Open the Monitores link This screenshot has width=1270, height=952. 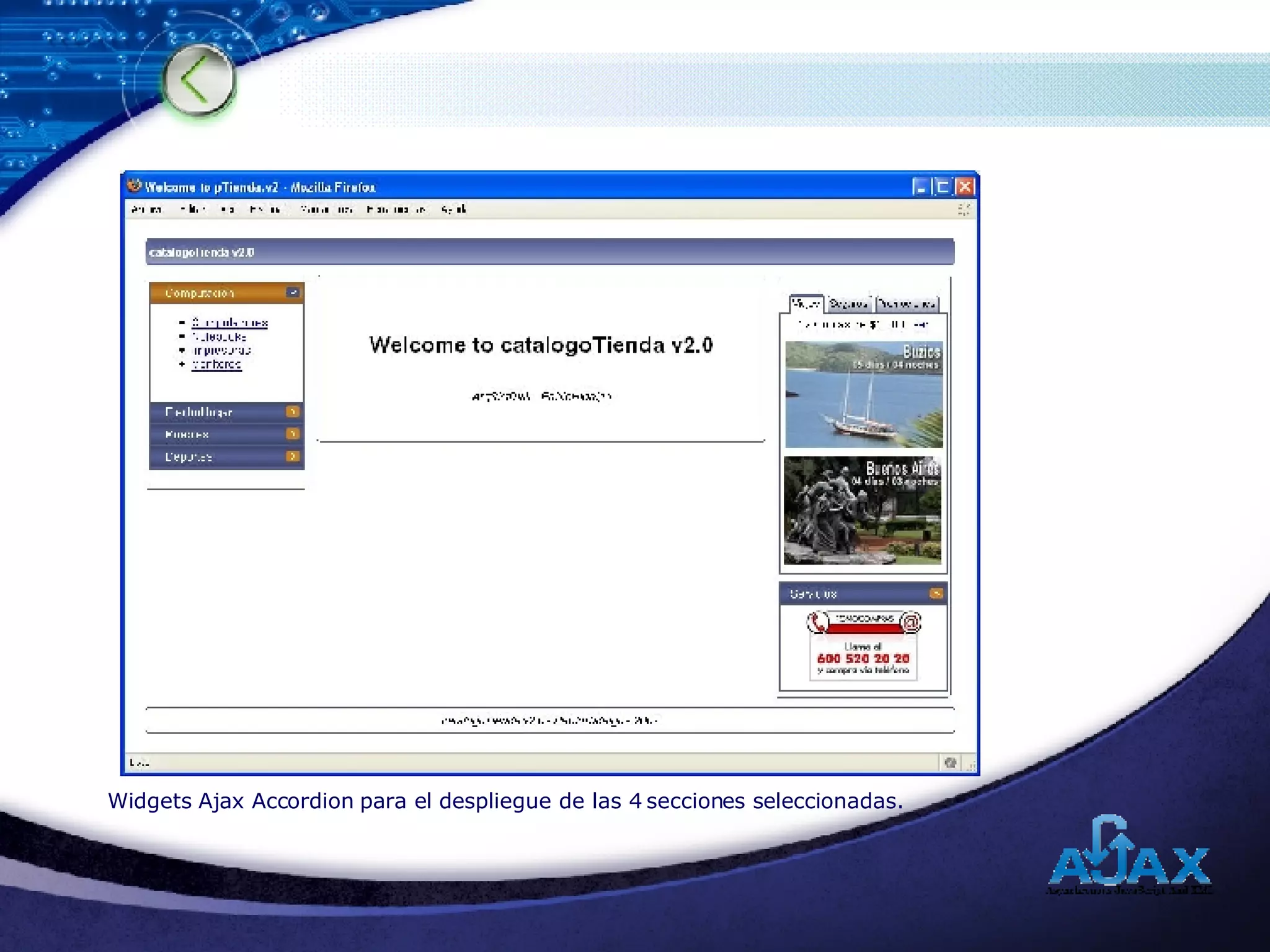pyautogui.click(x=216, y=364)
